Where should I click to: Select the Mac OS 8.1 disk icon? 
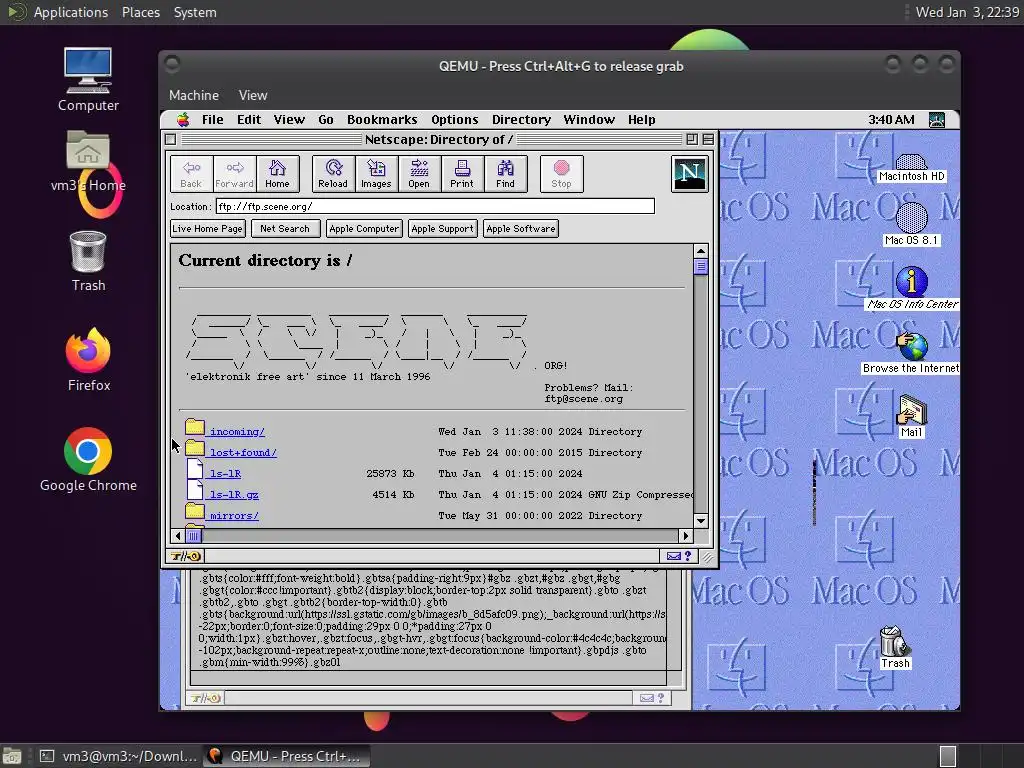pyautogui.click(x=912, y=224)
